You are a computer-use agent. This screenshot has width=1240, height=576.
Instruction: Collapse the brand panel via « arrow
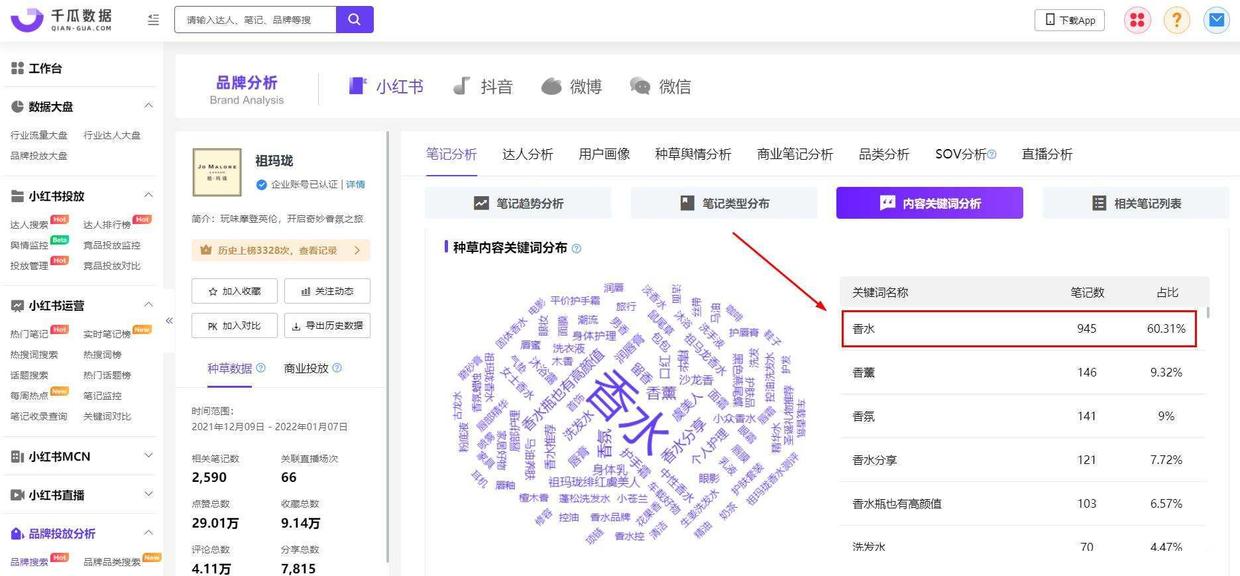point(169,319)
